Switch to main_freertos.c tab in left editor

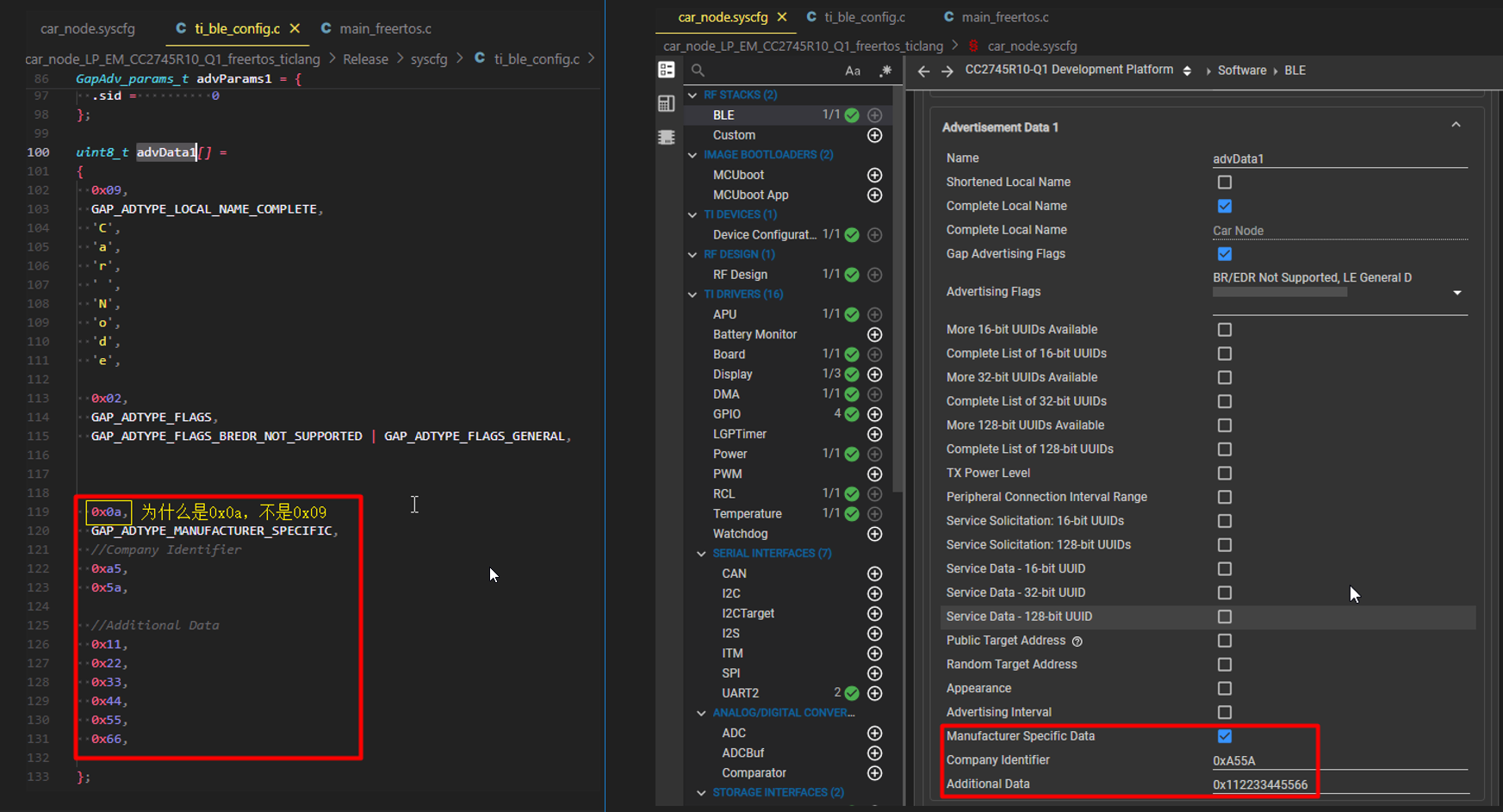pos(384,28)
